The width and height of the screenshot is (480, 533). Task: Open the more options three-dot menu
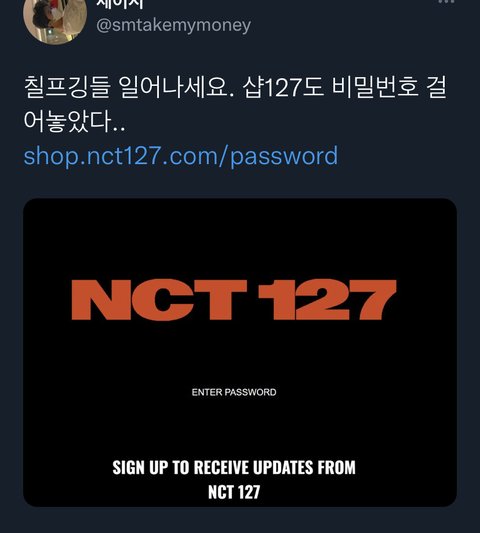pos(446,2)
